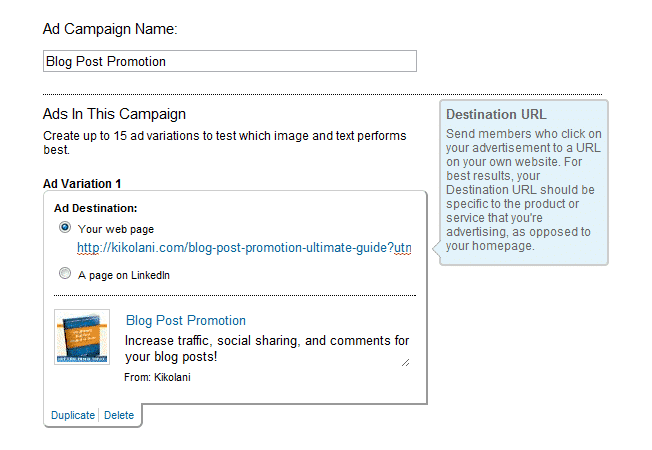
Task: Click the 'Destination URL' tooltip heading
Action: coord(496,114)
